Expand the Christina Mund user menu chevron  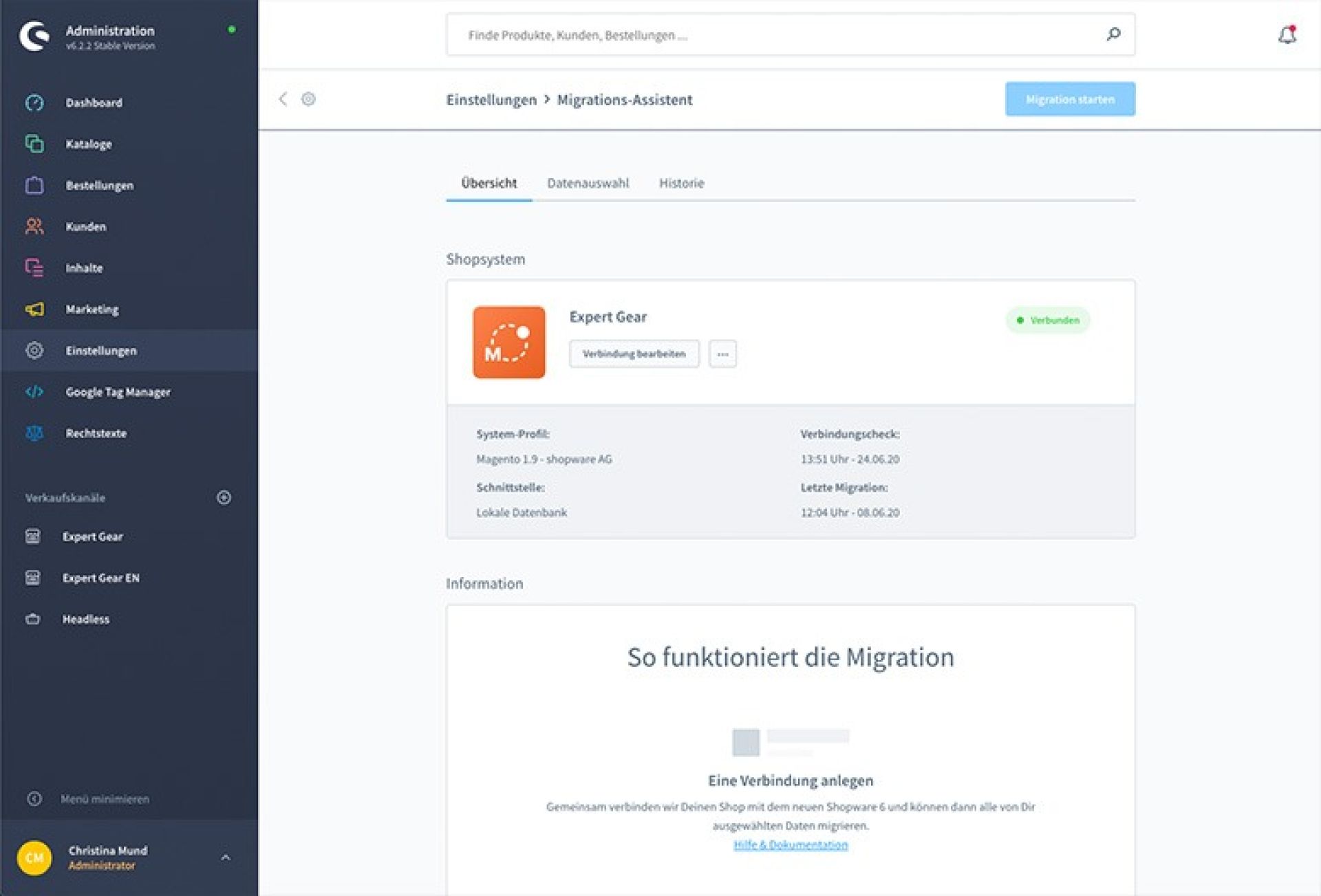[x=226, y=857]
